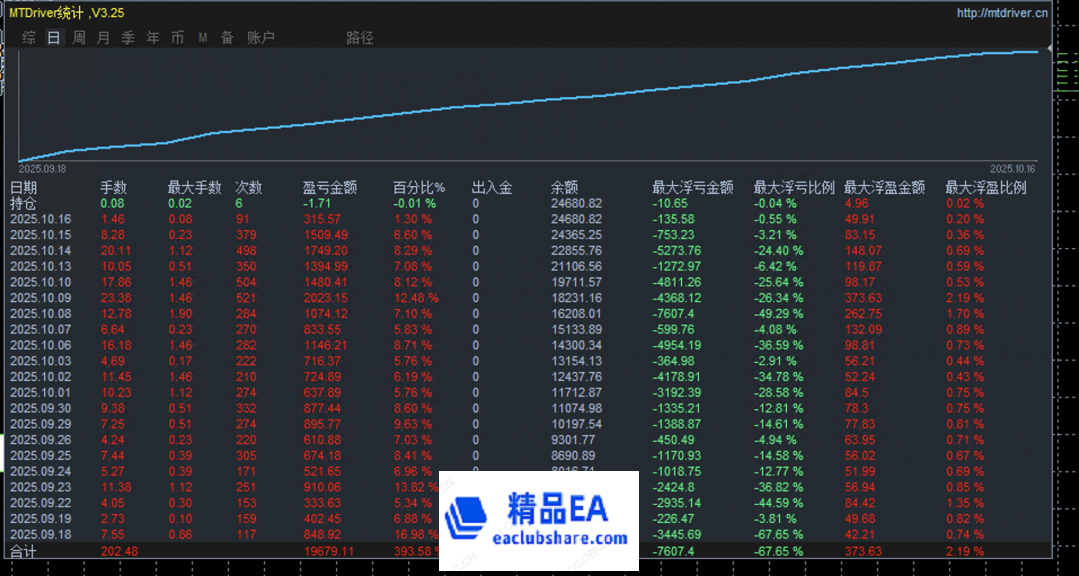The width and height of the screenshot is (1079, 576).
Task: Switch to the 账户 account tab
Action: pyautogui.click(x=260, y=38)
